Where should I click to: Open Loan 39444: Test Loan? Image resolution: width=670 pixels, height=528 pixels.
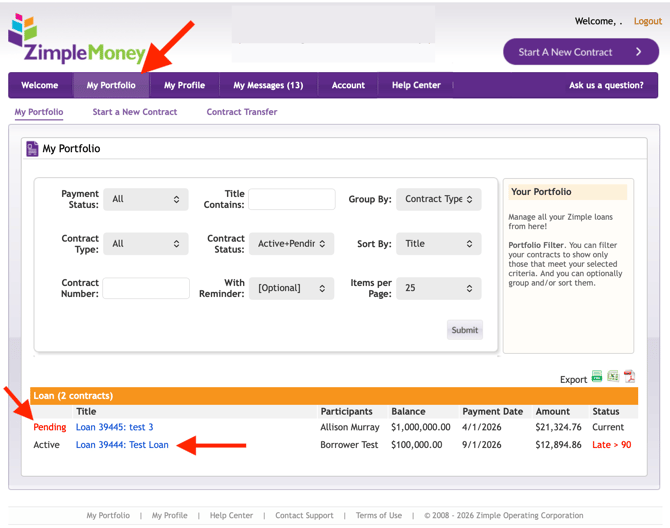tap(122, 445)
